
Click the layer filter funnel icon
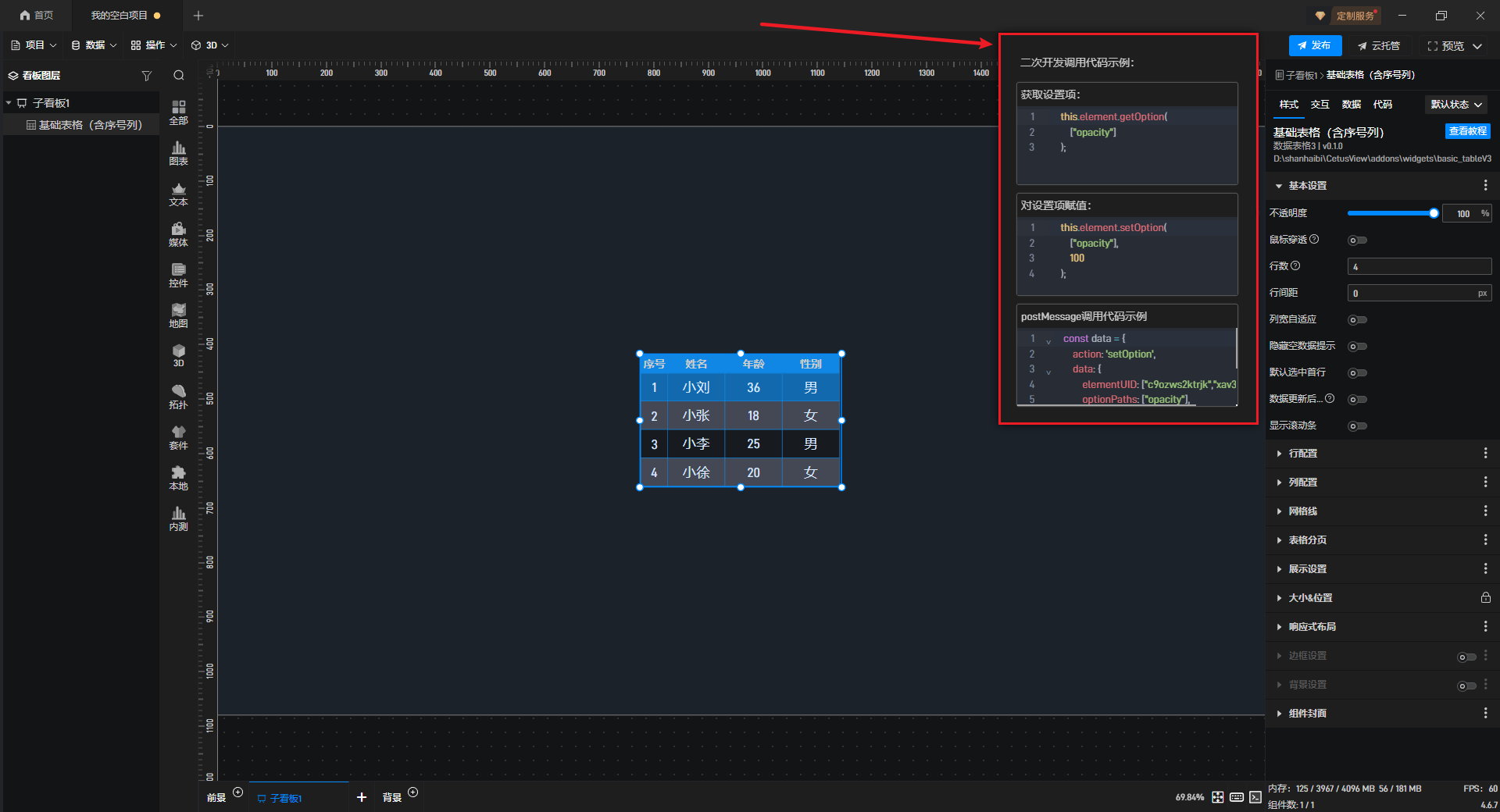pos(146,76)
